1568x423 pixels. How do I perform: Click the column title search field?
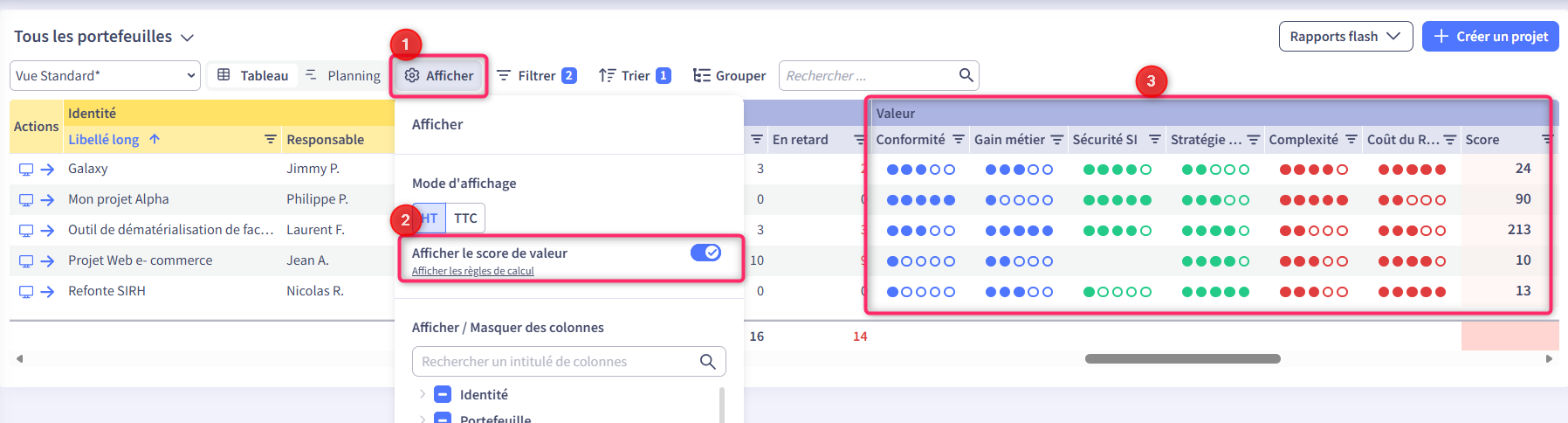[x=559, y=362]
